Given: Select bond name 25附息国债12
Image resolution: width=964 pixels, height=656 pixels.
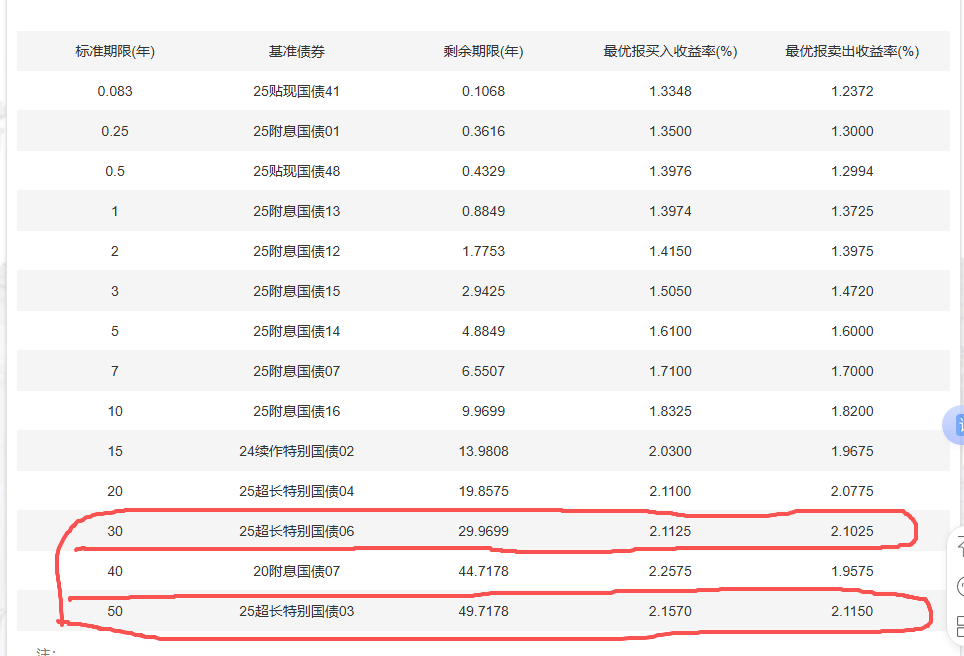Looking at the screenshot, I should [296, 251].
